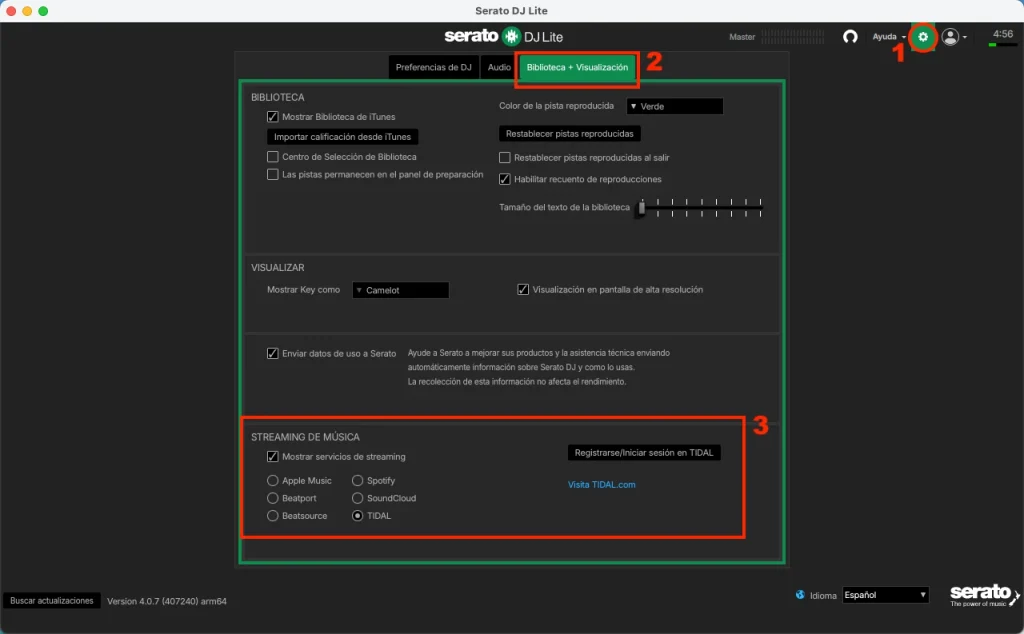1024x634 pixels.
Task: Click the Serato logo at bottom right
Action: [x=984, y=595]
